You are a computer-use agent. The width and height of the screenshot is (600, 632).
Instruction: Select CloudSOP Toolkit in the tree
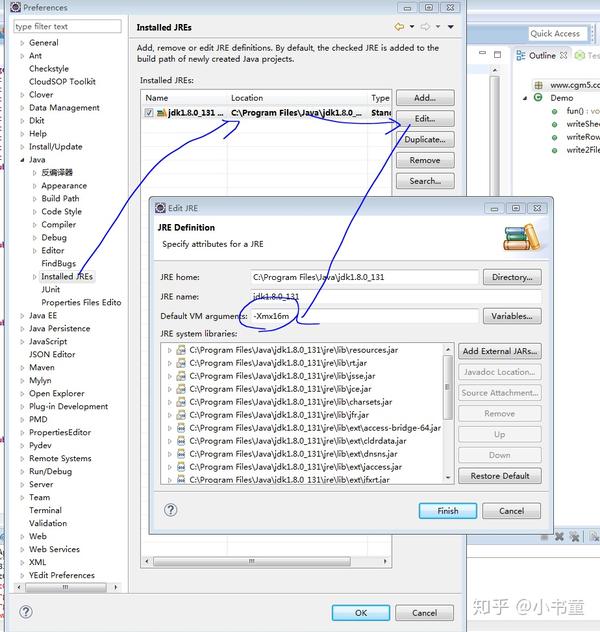coord(62,82)
